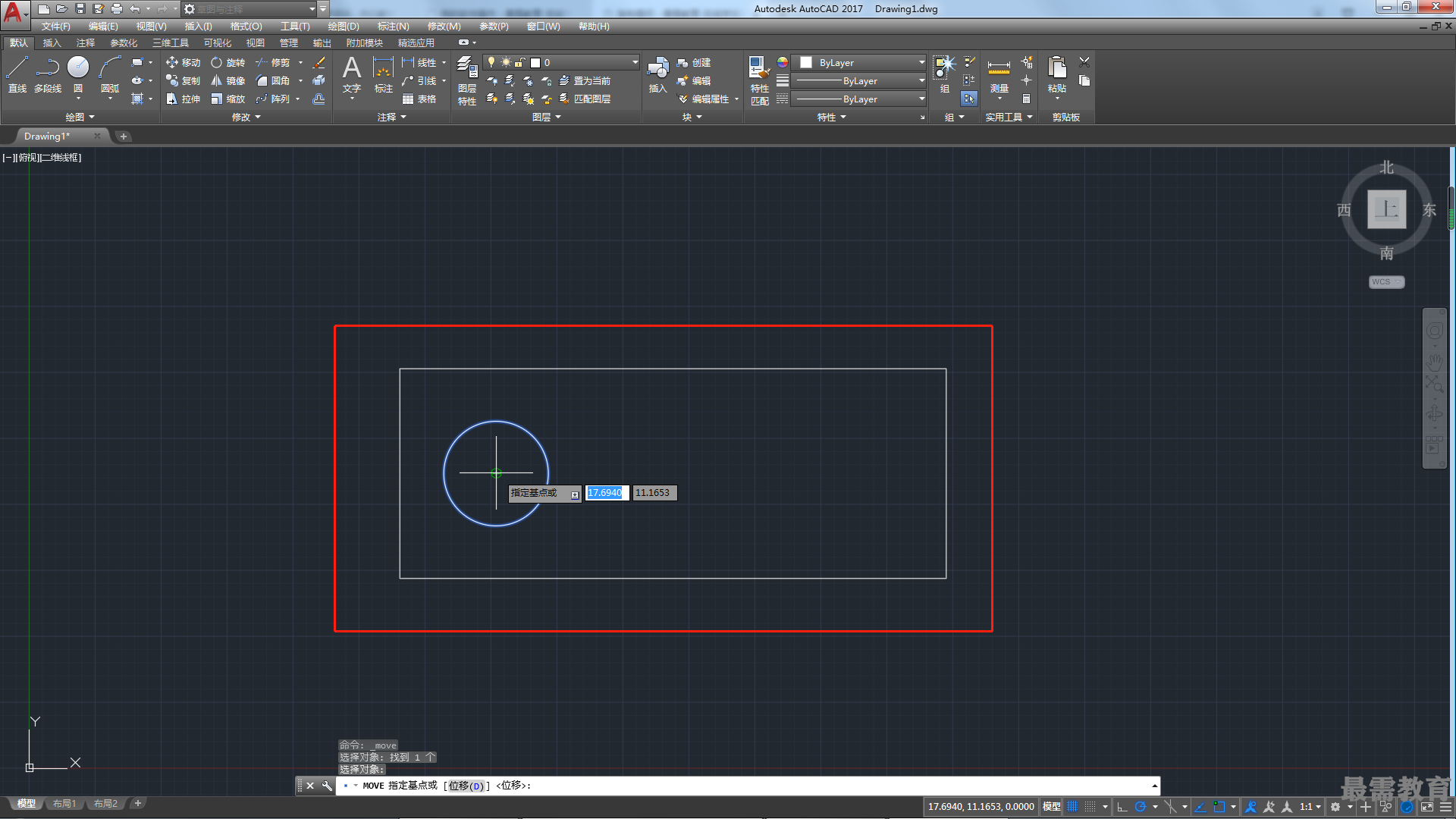Select the 多段线 (Polyline) tool
Screen dimensions: 1456x819
(x=48, y=75)
